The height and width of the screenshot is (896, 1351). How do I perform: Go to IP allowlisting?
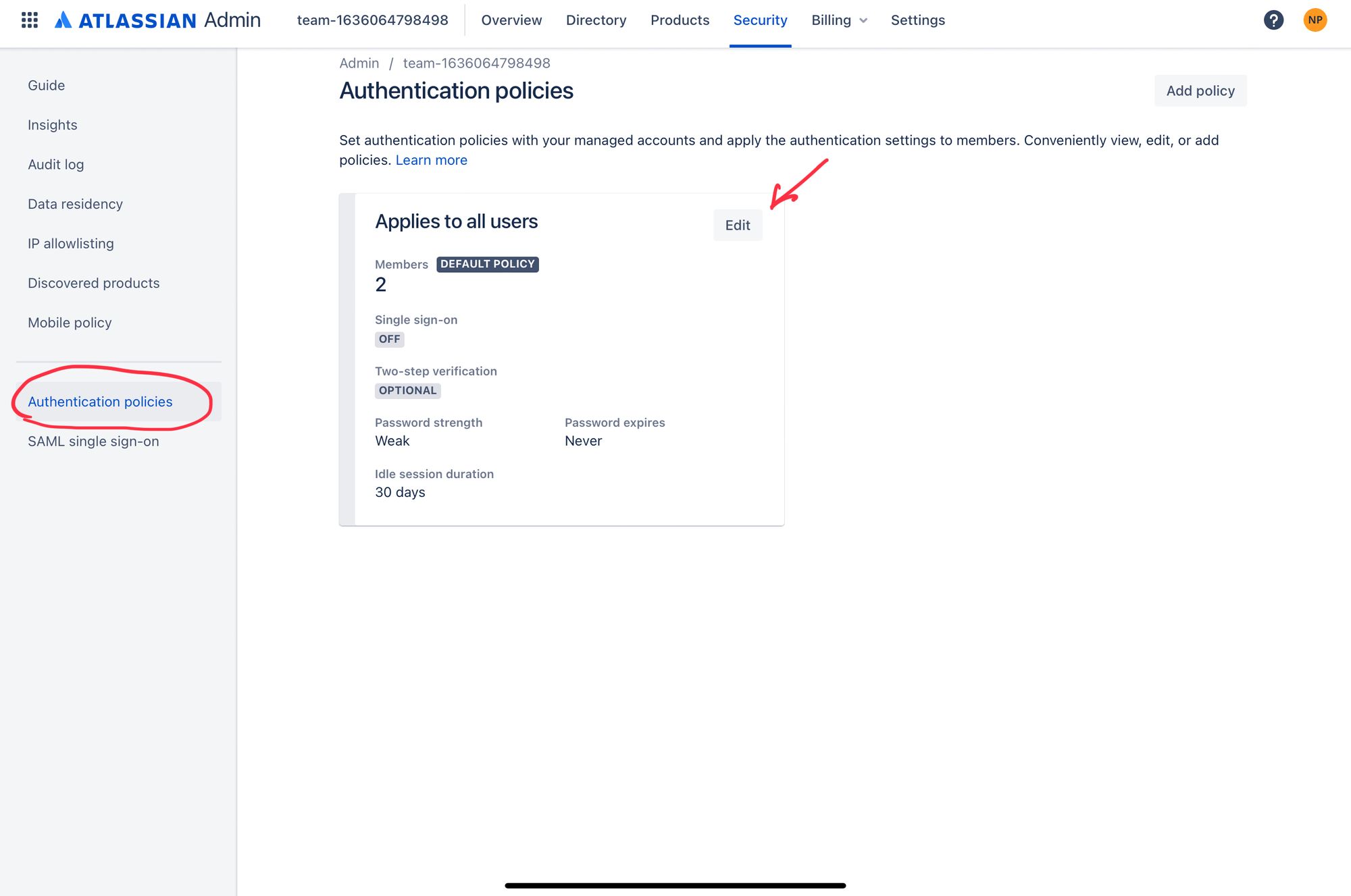pos(71,244)
